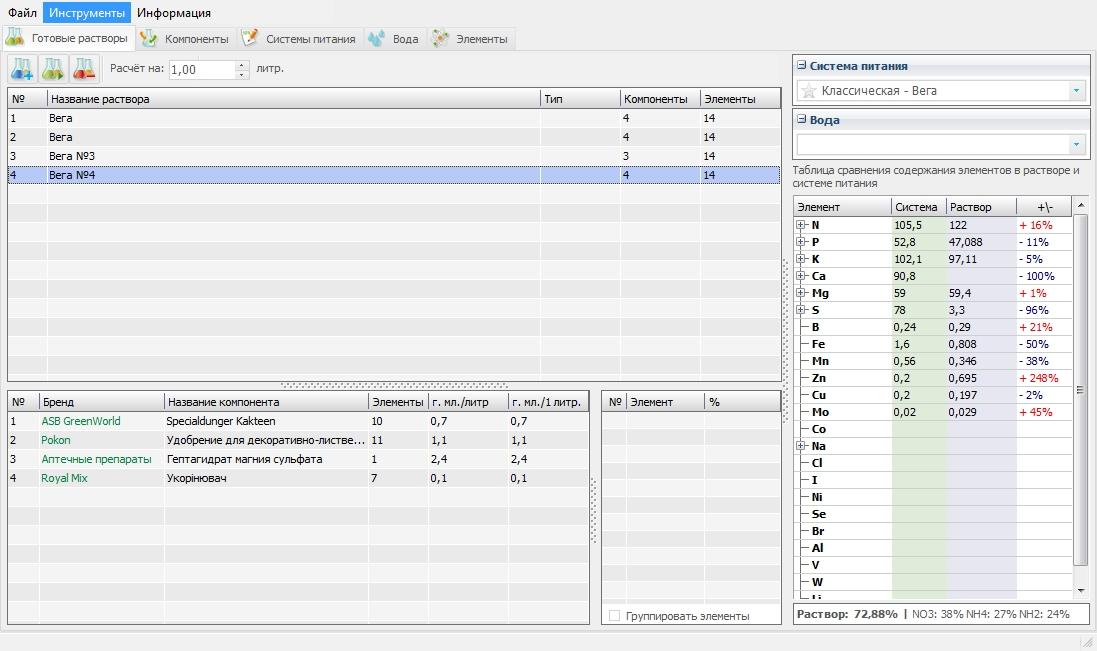This screenshot has height=651, width=1097.
Task: Expand the Ca element tree node
Action: (801, 276)
